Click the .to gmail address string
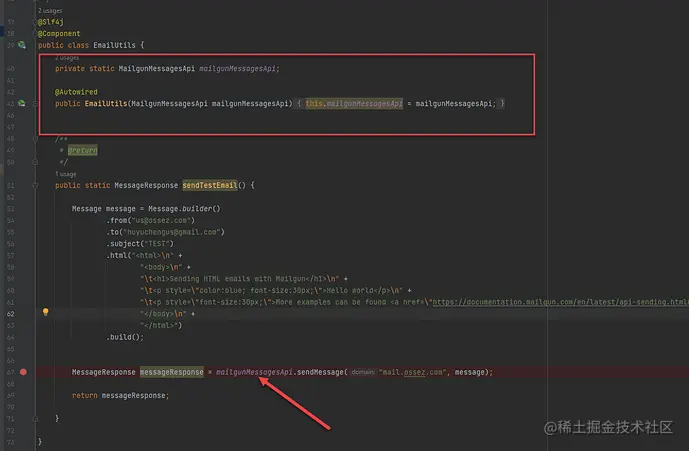Image resolution: width=689 pixels, height=451 pixels. (x=174, y=232)
